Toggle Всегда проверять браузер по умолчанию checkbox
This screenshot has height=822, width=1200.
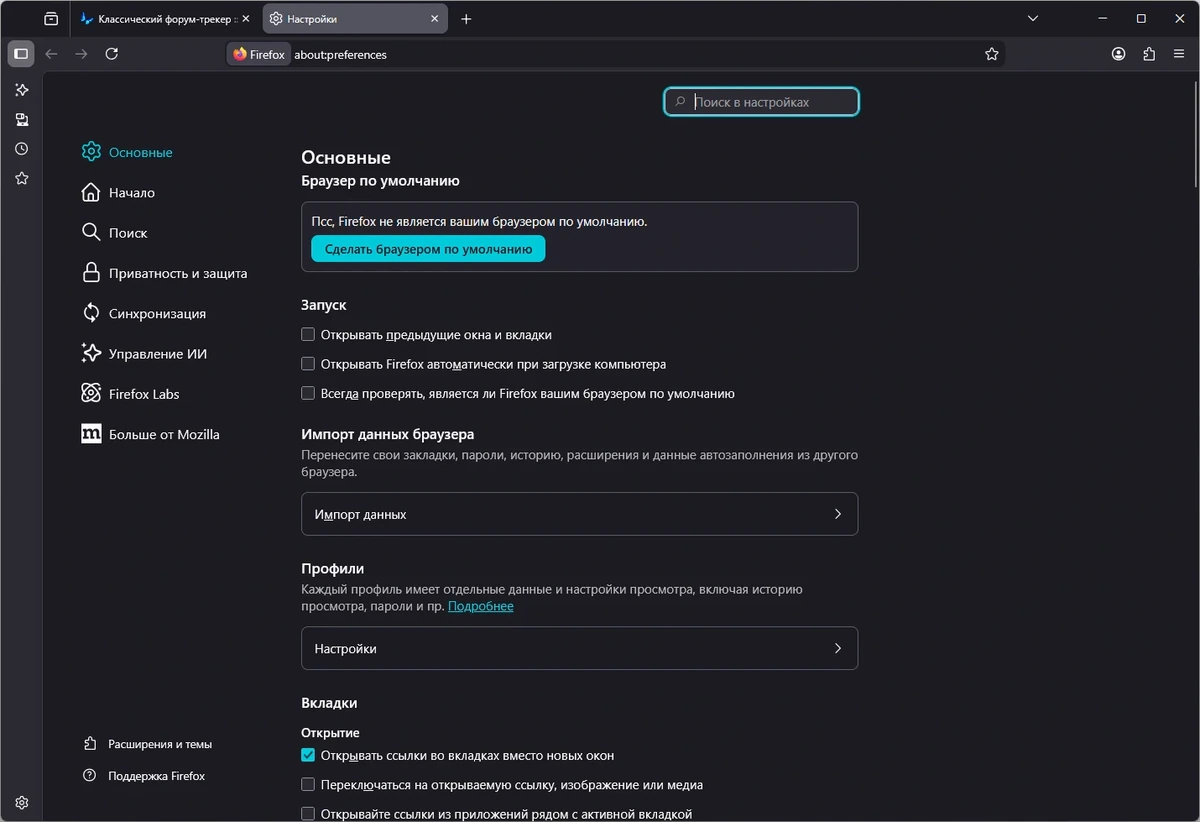point(308,393)
